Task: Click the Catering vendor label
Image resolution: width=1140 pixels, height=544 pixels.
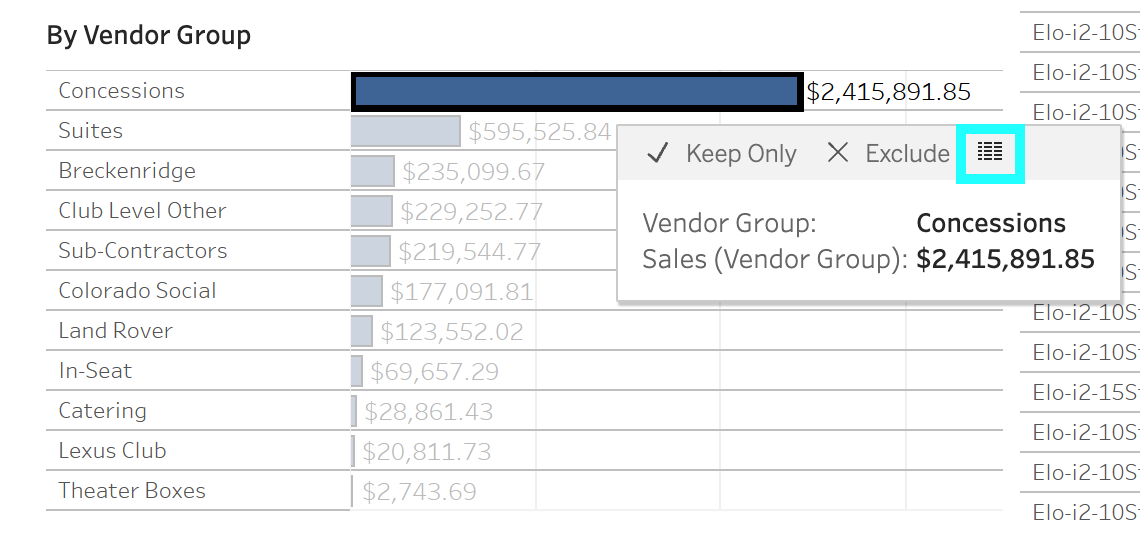Action: coord(102,411)
